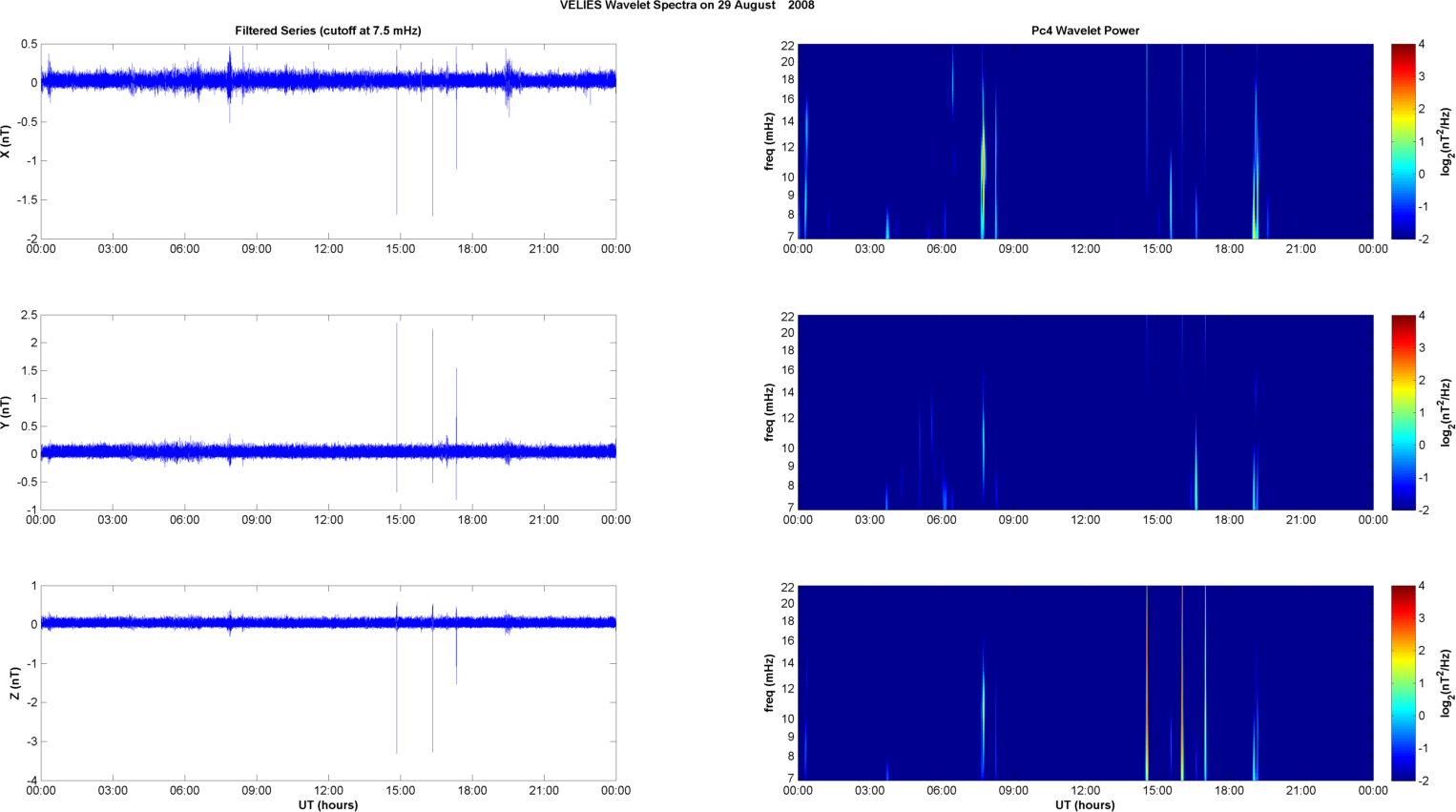
Task: Click the log2(nT²/Hz) label of bottom colorbar
Action: 1446,683
